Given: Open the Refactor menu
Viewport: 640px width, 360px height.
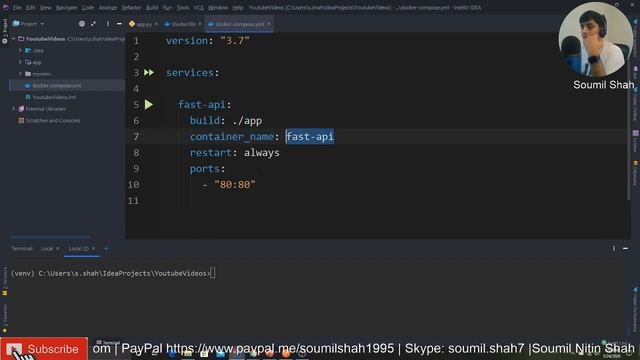Looking at the screenshot, I should click(131, 7).
